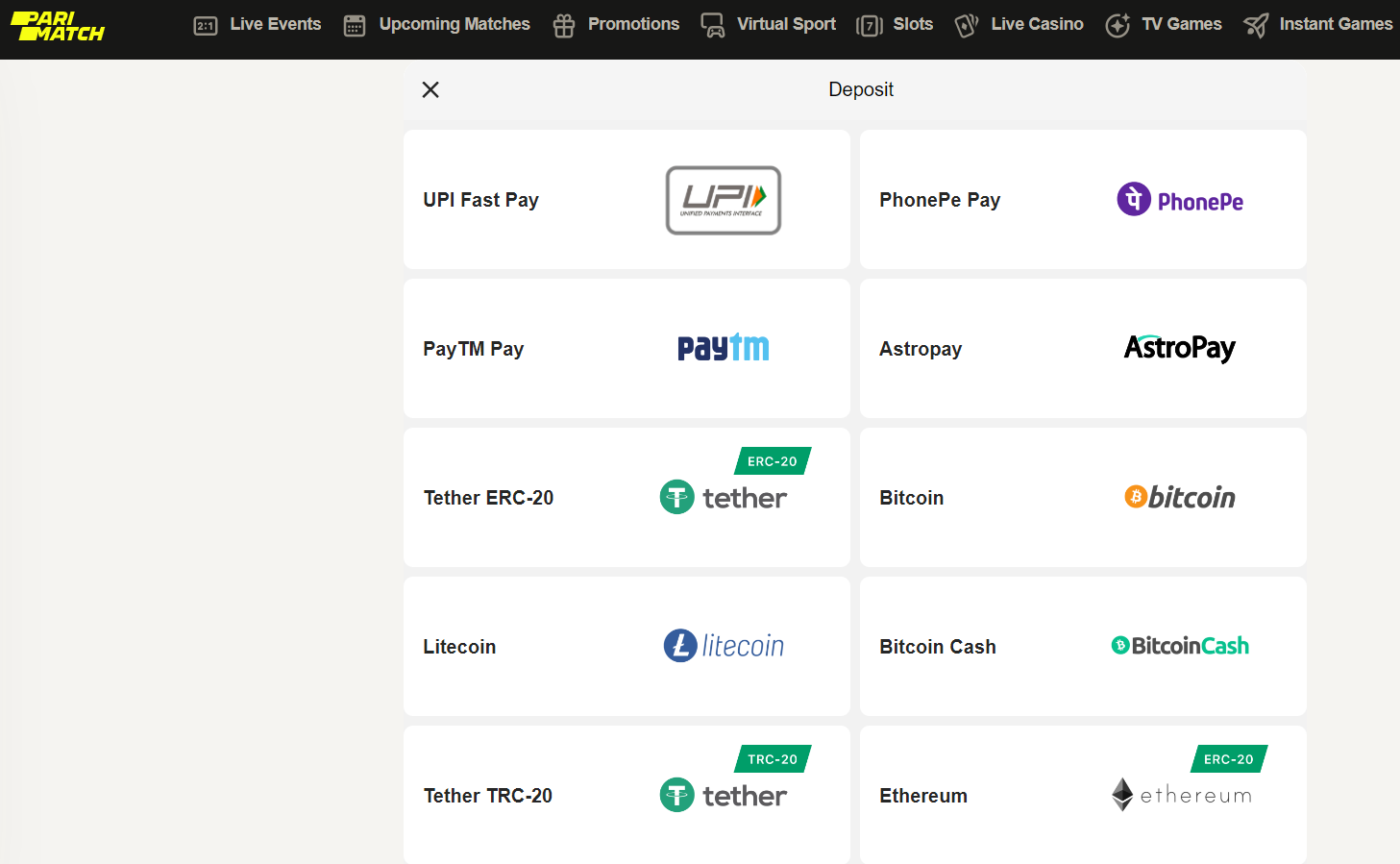Click the Ethereum logo
1400x864 pixels.
click(1182, 795)
